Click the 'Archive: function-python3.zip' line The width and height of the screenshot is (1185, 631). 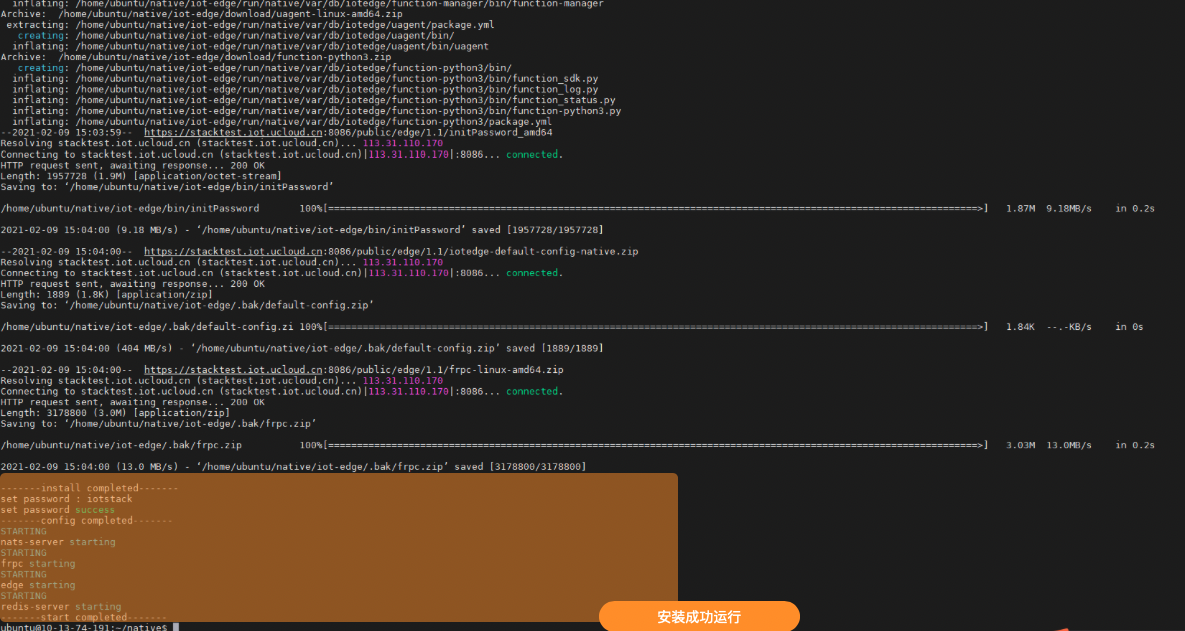pos(196,57)
